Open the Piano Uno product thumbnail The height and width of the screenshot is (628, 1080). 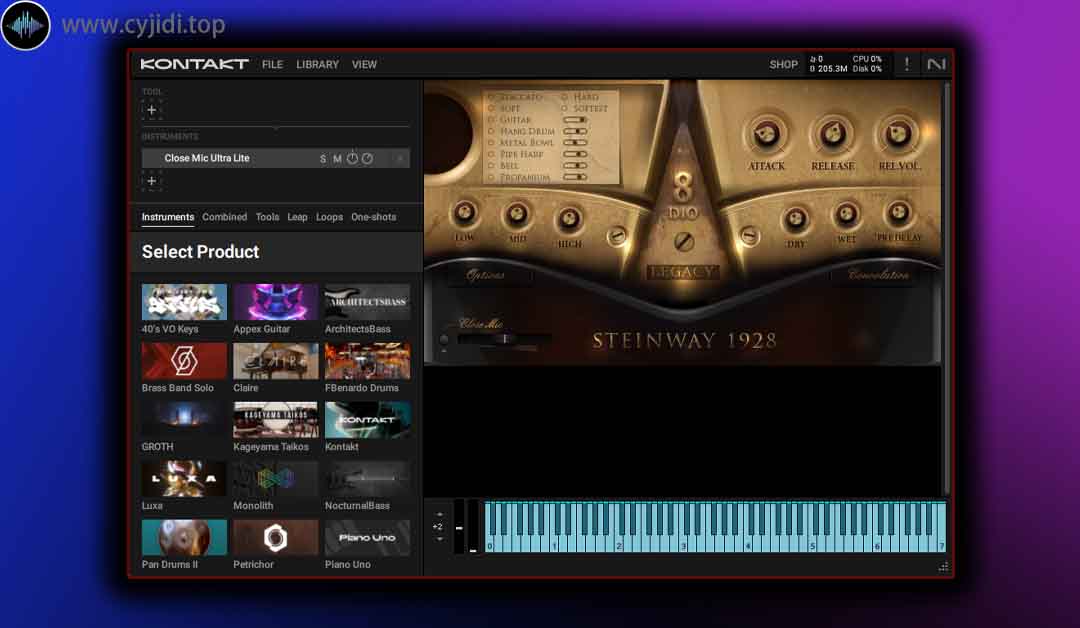pyautogui.click(x=367, y=537)
